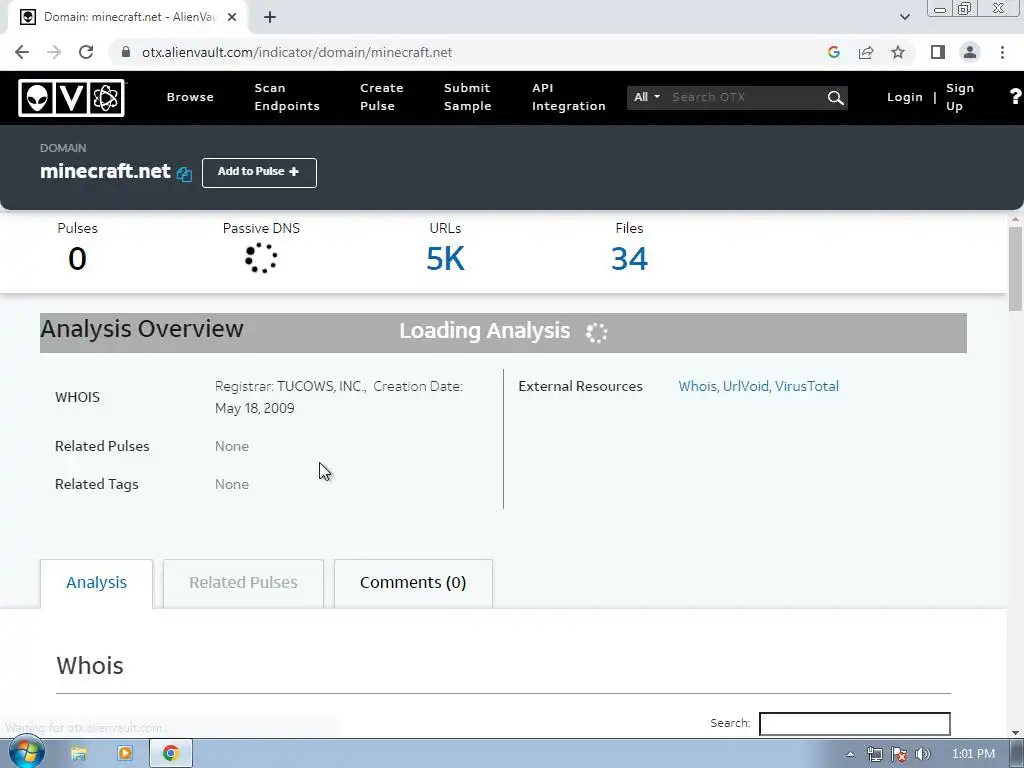Viewport: 1024px width, 768px height.
Task: Focus the Search OTX input field
Action: coord(744,97)
